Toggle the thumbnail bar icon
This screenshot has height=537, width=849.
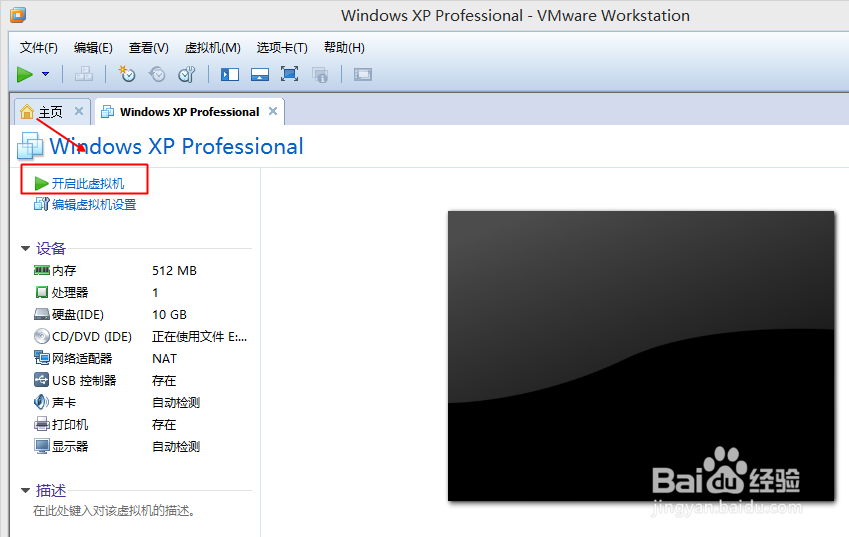(x=260, y=74)
